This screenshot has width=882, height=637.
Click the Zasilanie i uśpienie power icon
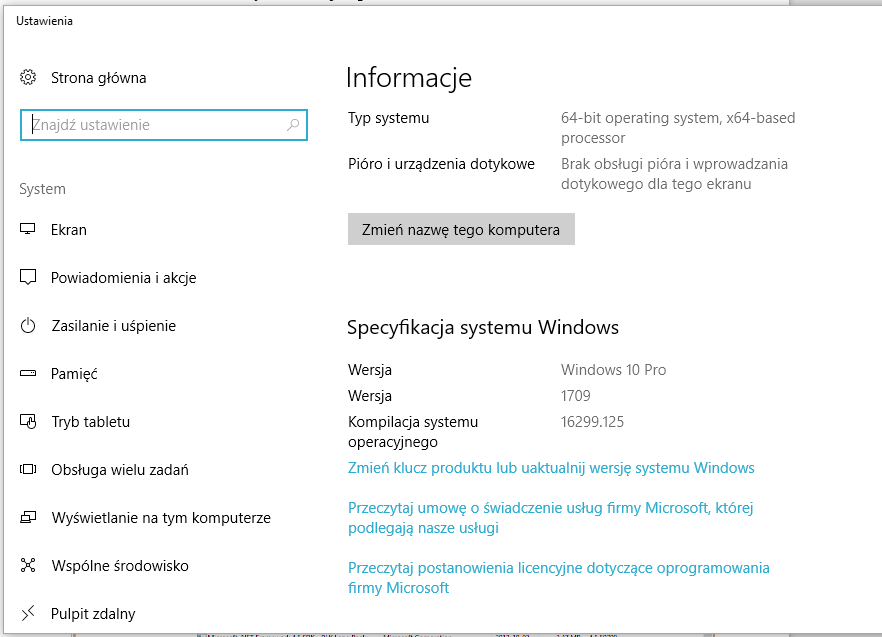[x=29, y=326]
